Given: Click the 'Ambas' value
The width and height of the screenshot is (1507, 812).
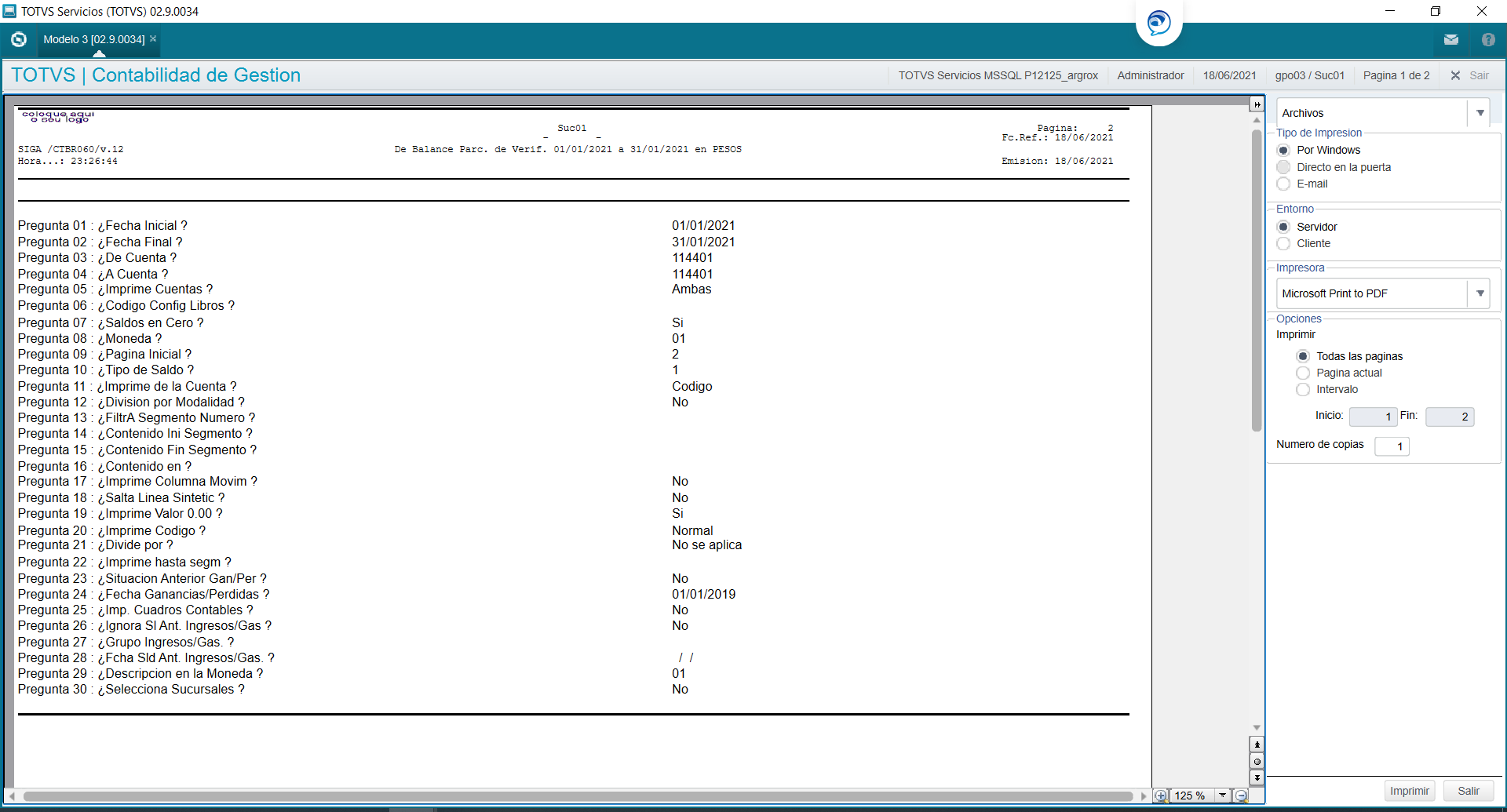Looking at the screenshot, I should (691, 289).
